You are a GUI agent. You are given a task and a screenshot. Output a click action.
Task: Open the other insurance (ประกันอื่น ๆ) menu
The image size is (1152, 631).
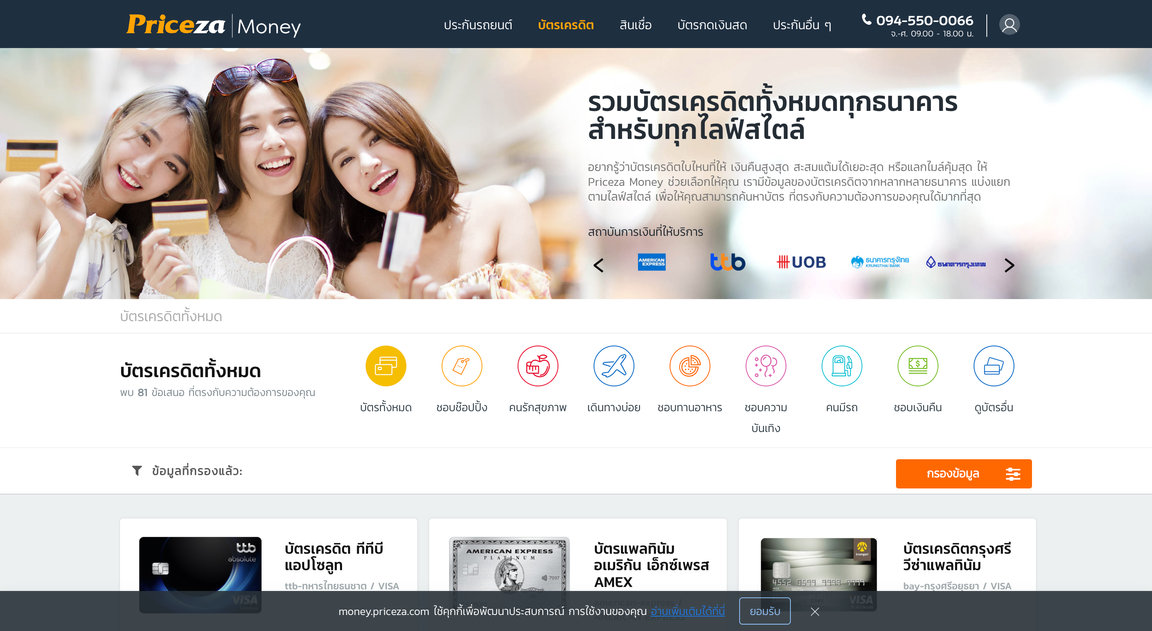click(x=802, y=25)
